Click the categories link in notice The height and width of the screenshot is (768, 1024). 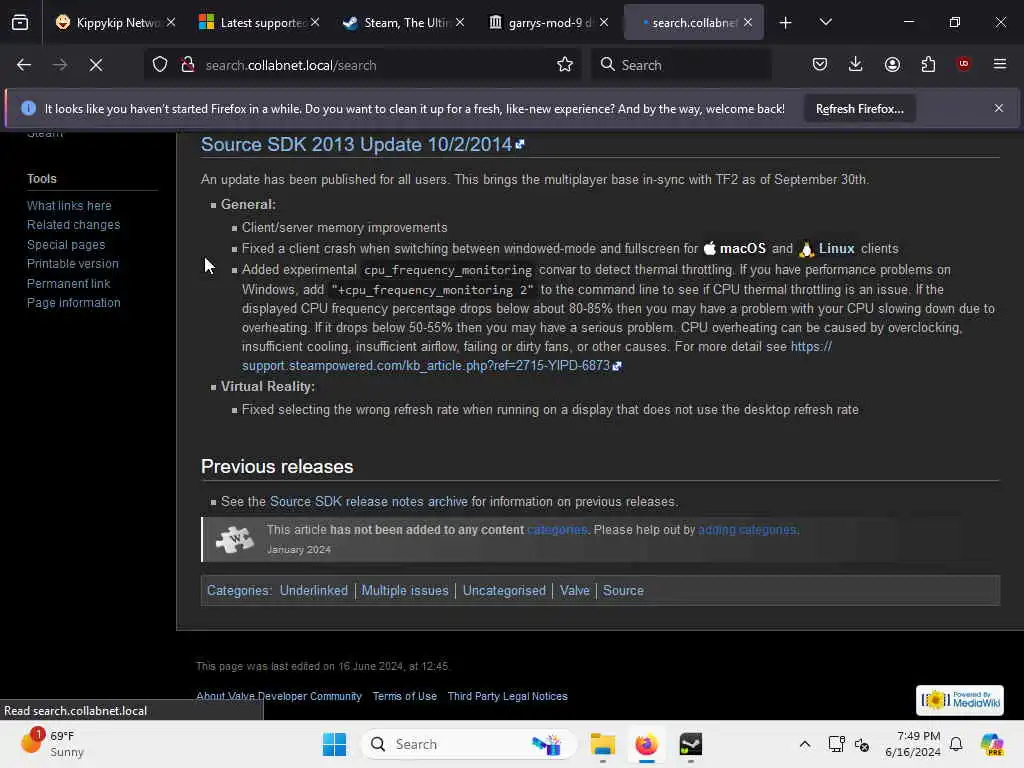(557, 530)
